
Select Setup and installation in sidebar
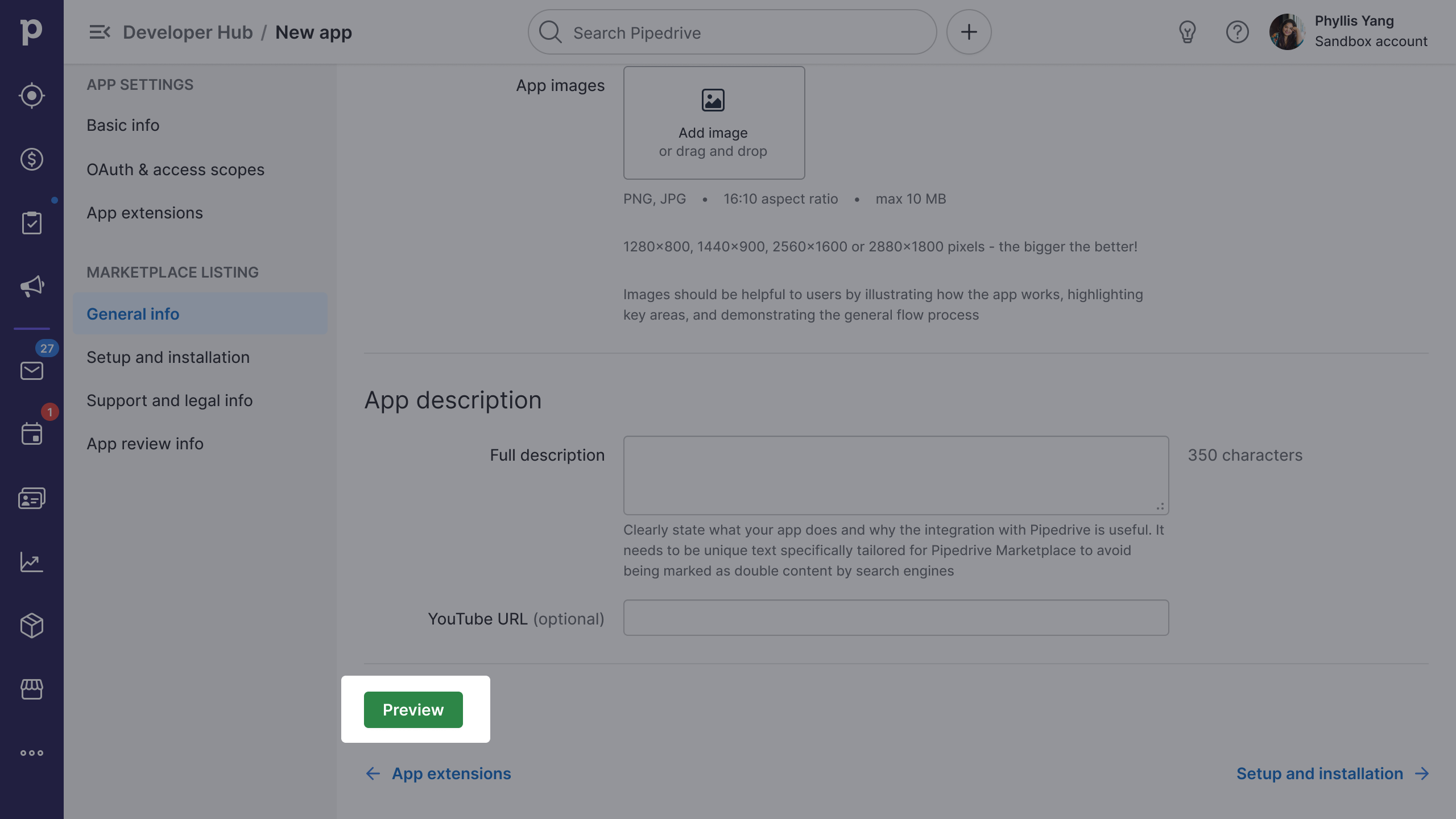click(168, 357)
